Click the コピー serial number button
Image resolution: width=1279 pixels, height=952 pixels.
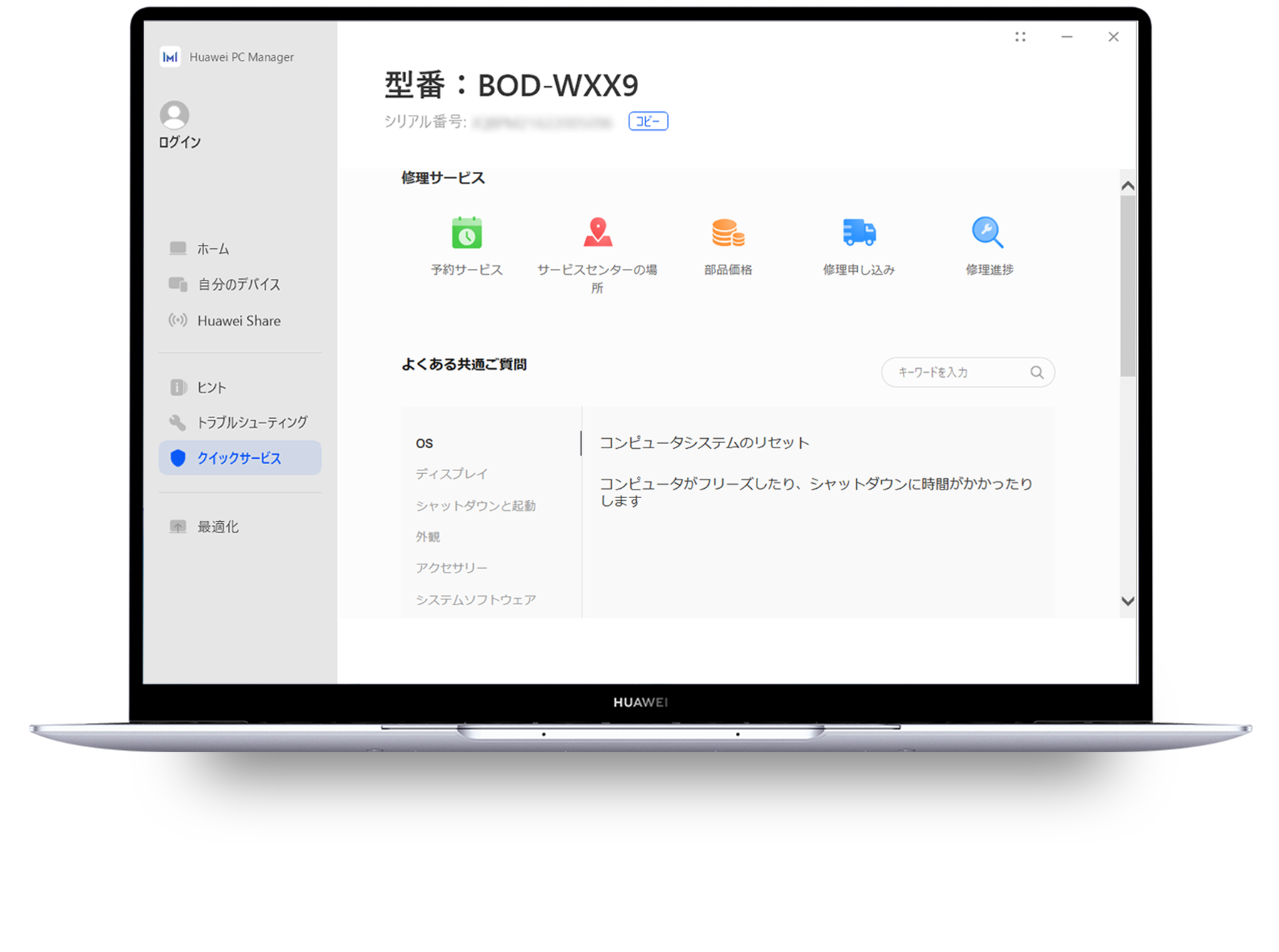648,121
